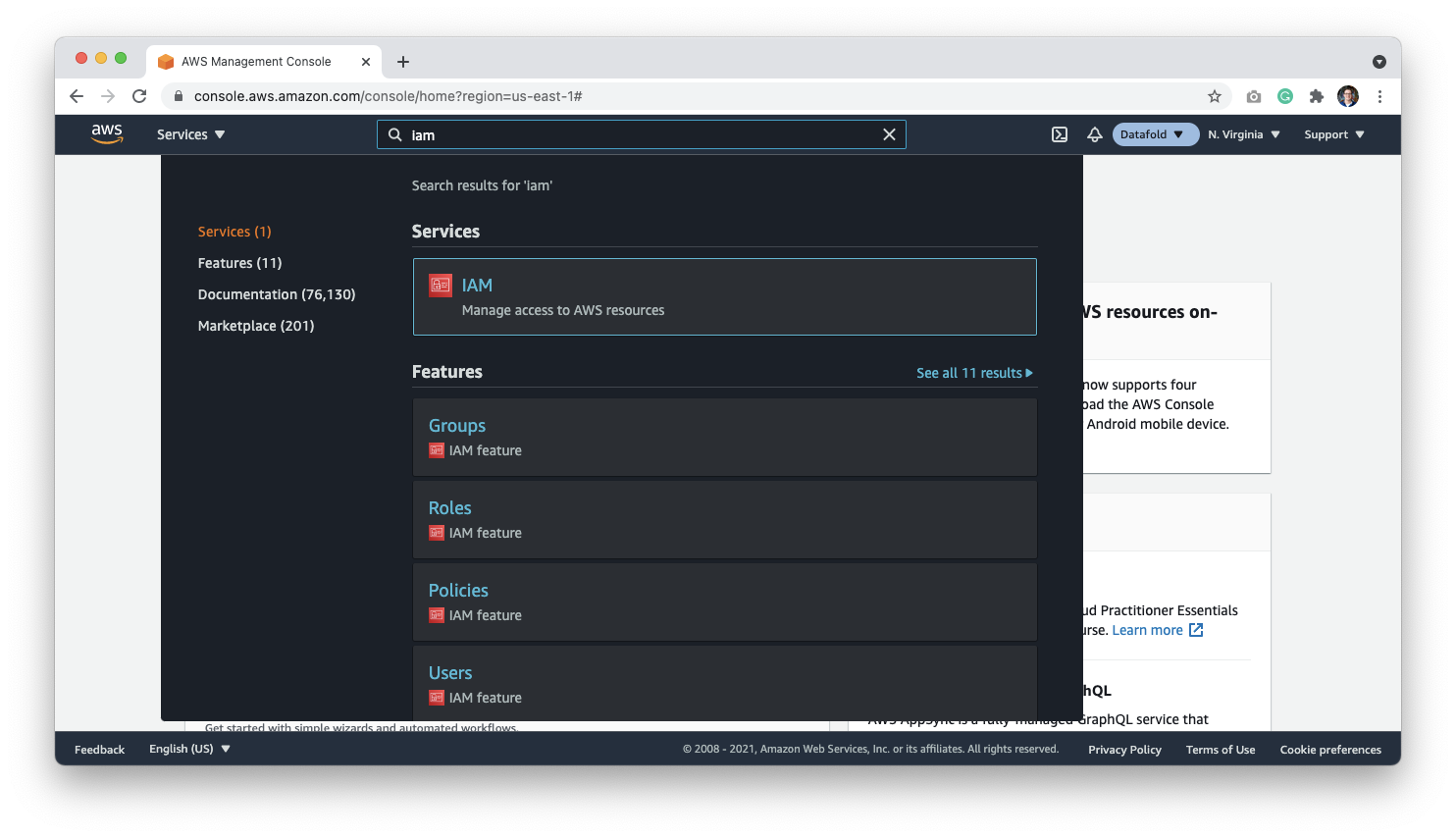This screenshot has height=838, width=1456.
Task: Open the Terms of Use link
Action: pos(1221,750)
